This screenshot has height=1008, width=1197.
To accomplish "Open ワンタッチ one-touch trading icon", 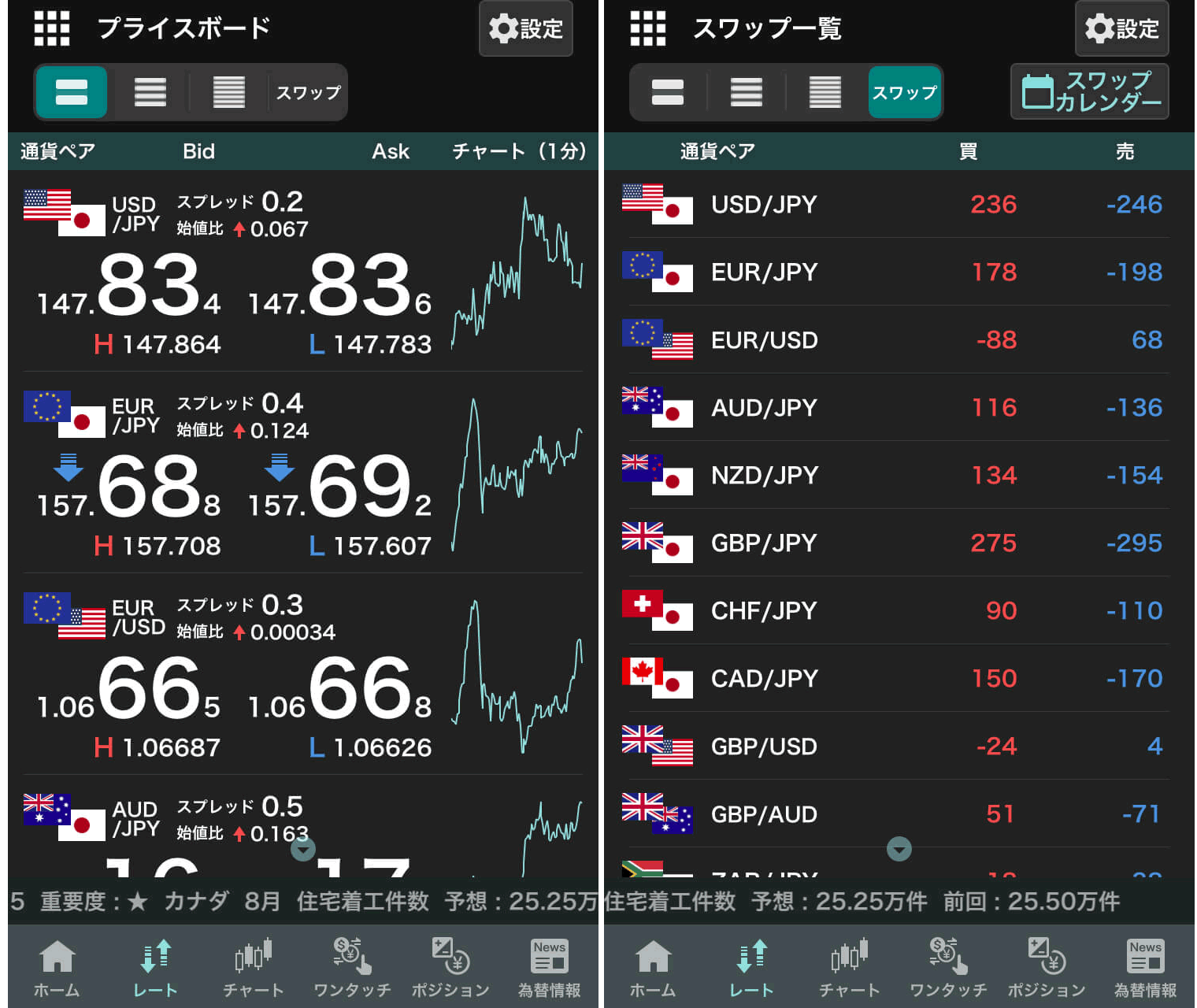I will click(352, 965).
